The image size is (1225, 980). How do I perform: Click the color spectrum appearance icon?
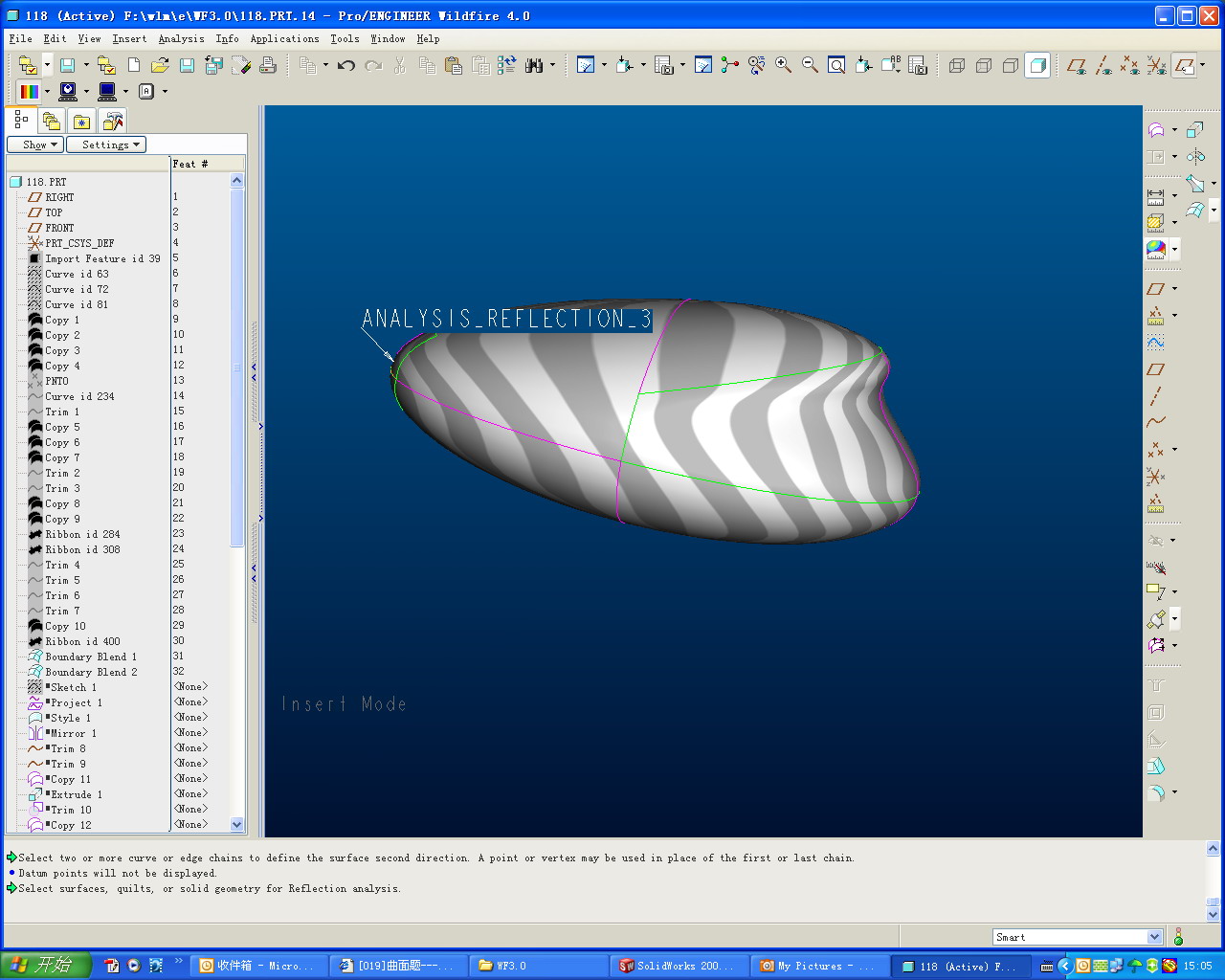pyautogui.click(x=30, y=92)
